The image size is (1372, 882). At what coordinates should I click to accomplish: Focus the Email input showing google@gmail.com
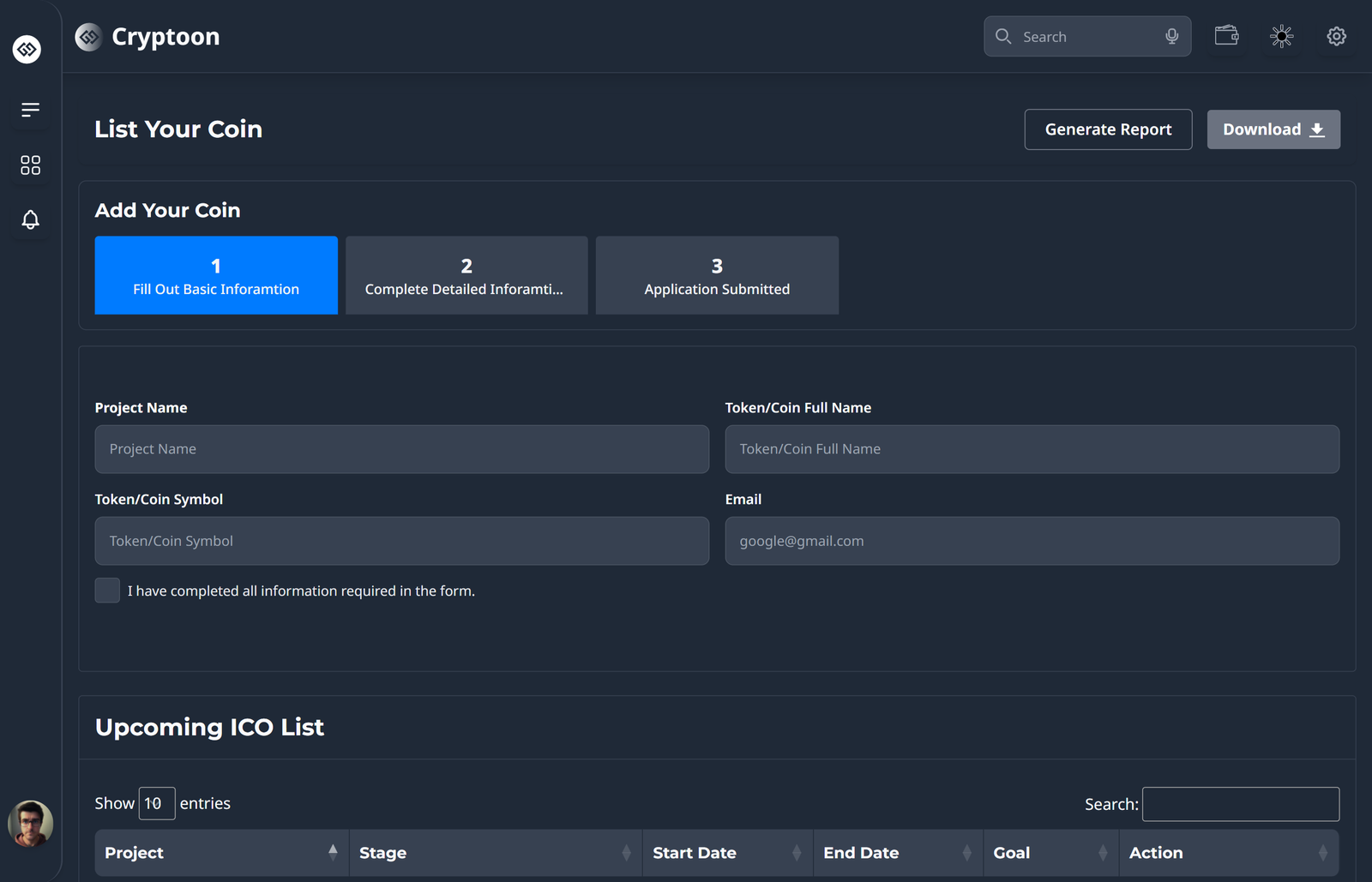(x=1032, y=541)
